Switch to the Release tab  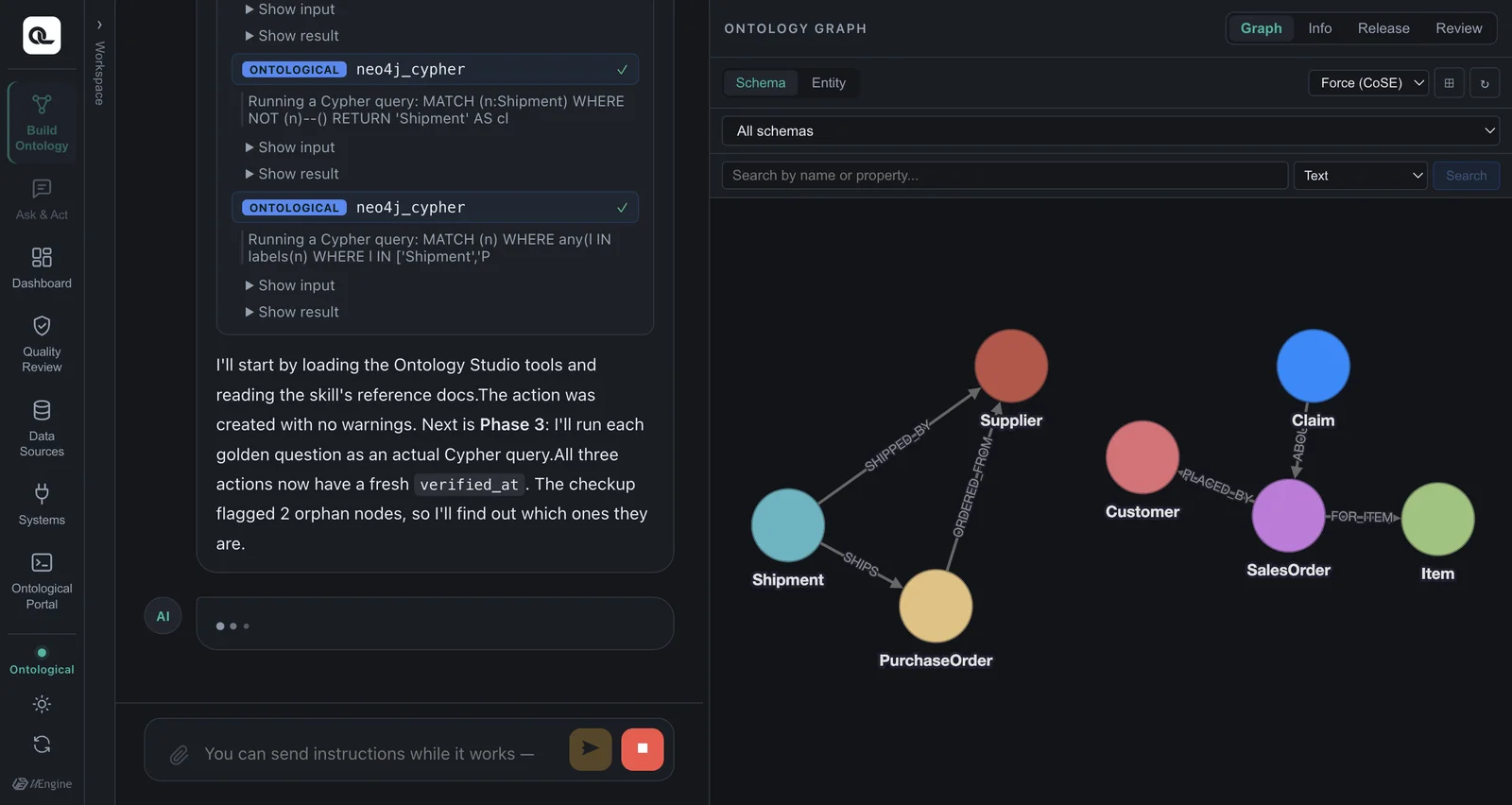1383,28
